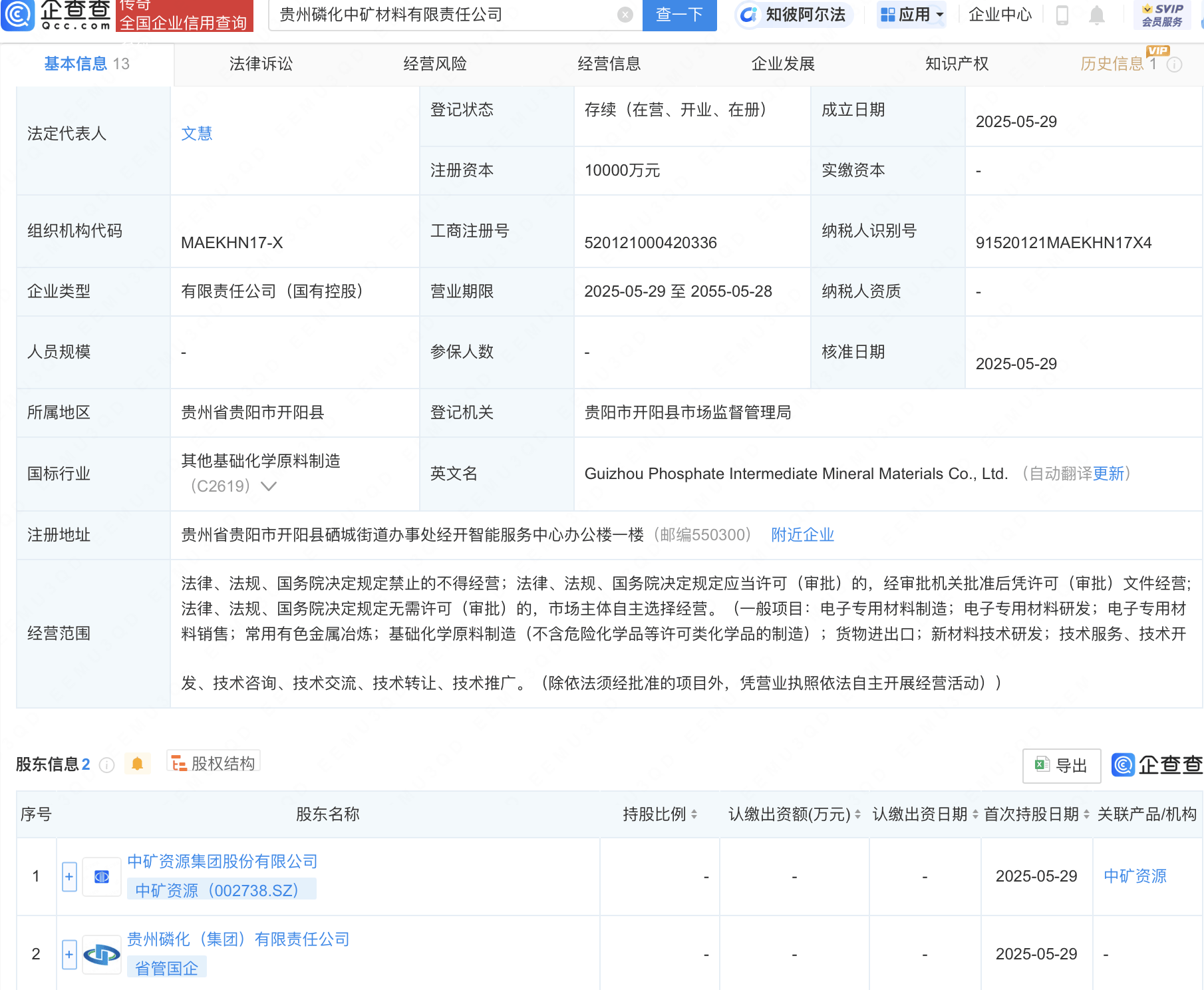1204x990 pixels.
Task: Go to 企业中心
Action: click(1000, 15)
